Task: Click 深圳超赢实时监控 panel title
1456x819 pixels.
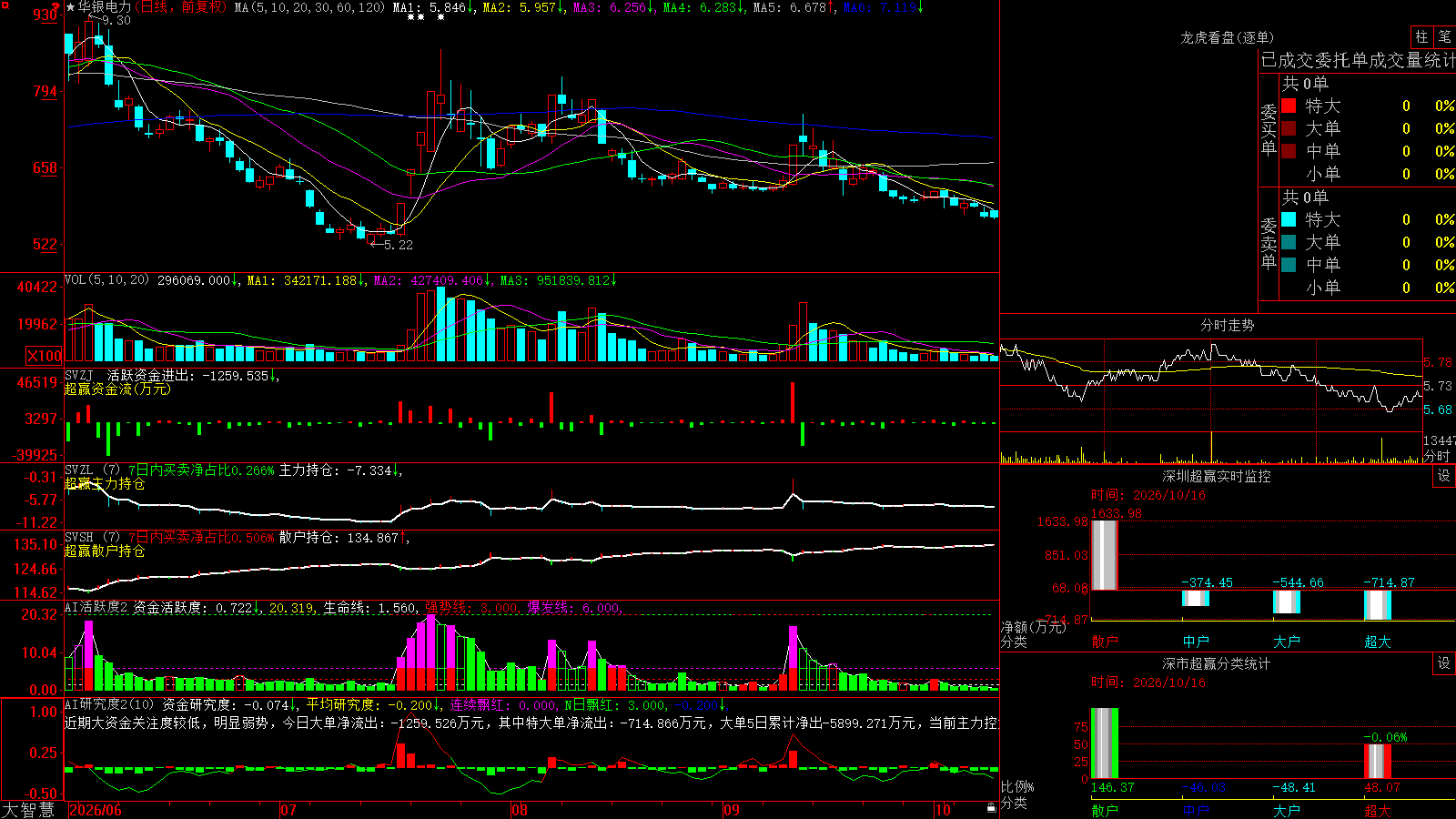Action: pyautogui.click(x=1216, y=476)
